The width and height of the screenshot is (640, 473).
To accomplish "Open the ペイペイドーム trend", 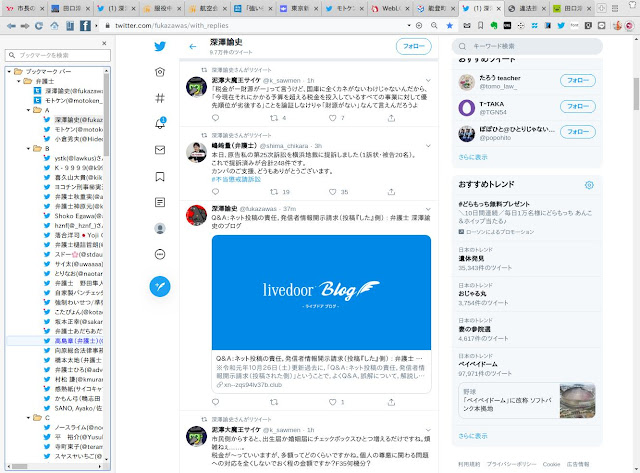I will (478, 364).
